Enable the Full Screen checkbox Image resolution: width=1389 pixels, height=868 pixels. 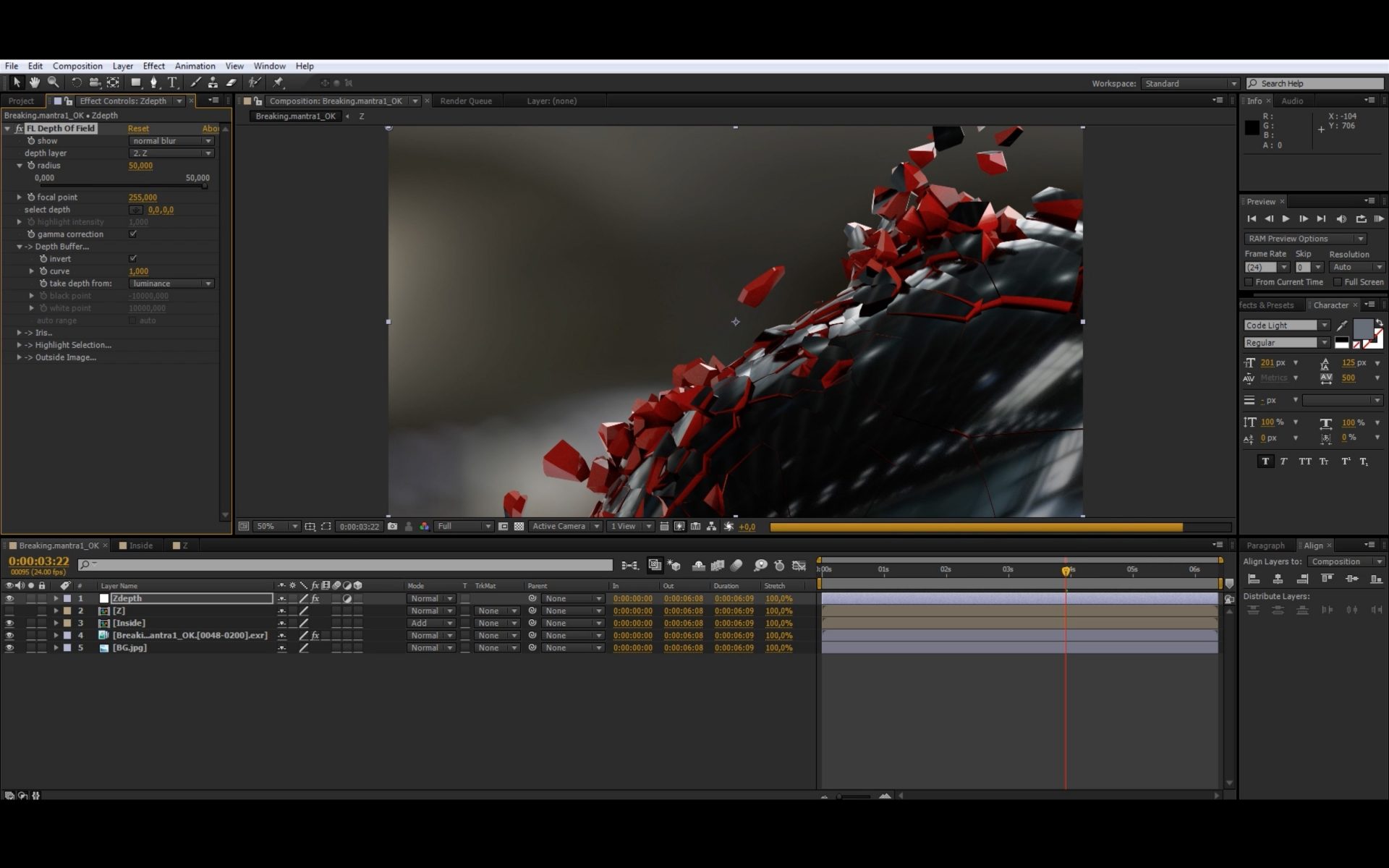click(x=1338, y=282)
